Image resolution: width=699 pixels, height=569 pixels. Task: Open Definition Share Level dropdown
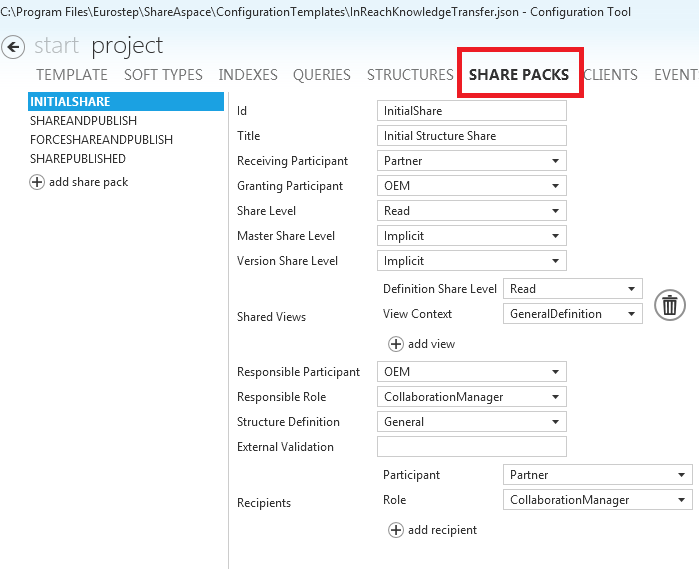click(573, 289)
